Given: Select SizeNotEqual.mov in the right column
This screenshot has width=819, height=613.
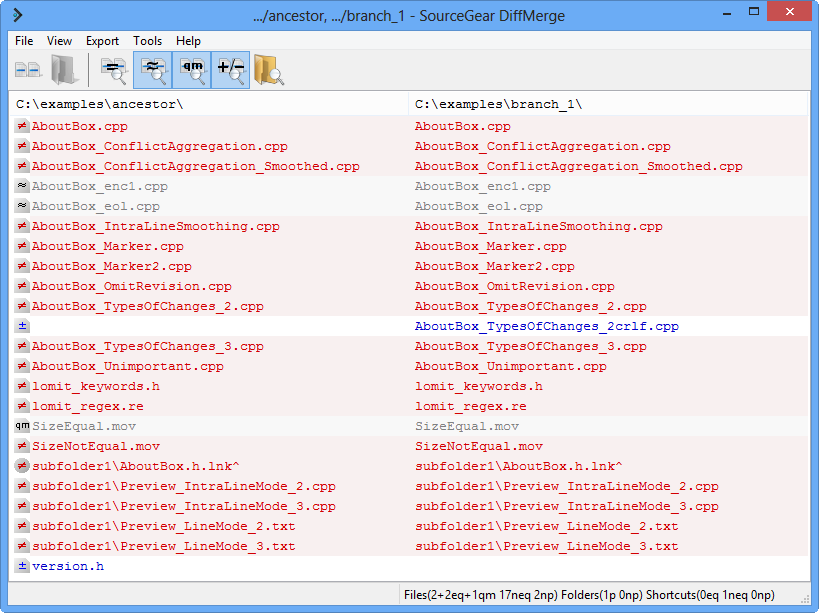Looking at the screenshot, I should coord(478,447).
